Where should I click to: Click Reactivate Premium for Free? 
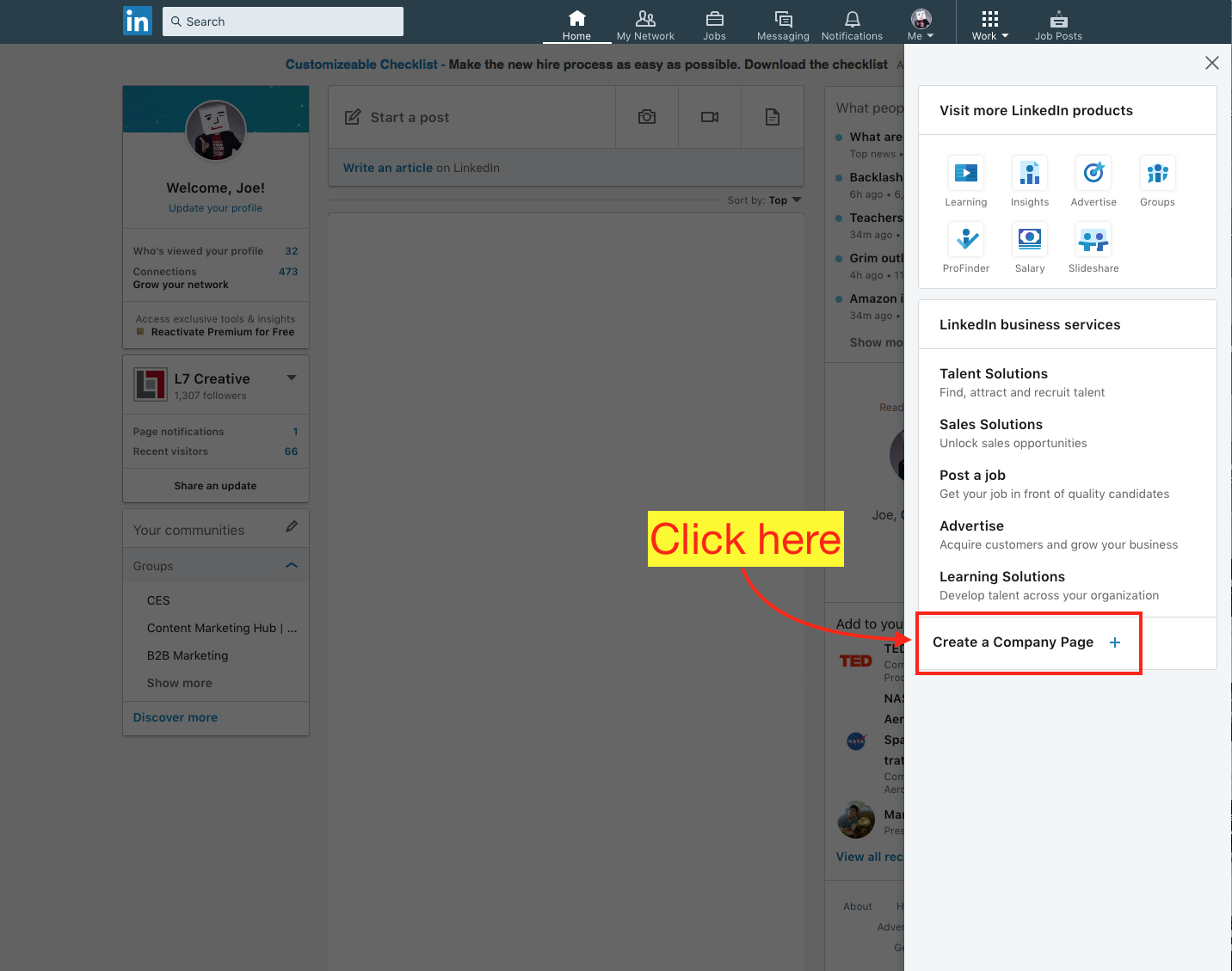tap(222, 332)
